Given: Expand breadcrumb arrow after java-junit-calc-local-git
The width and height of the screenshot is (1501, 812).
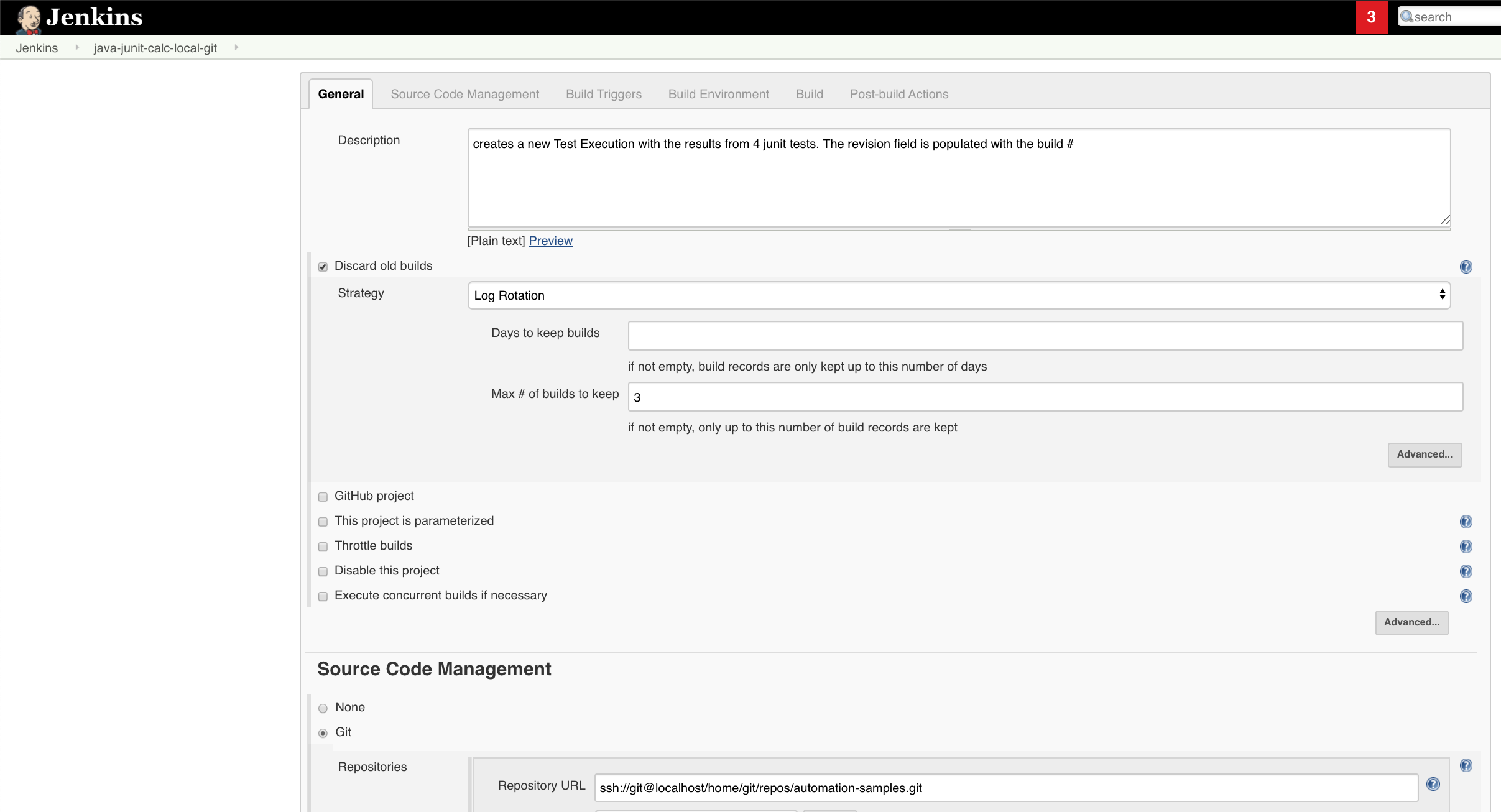Looking at the screenshot, I should pyautogui.click(x=236, y=47).
